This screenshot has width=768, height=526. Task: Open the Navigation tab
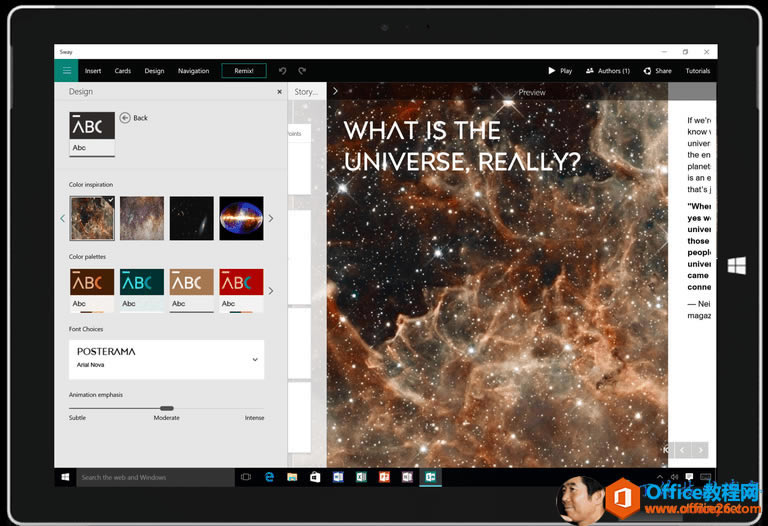pos(193,71)
